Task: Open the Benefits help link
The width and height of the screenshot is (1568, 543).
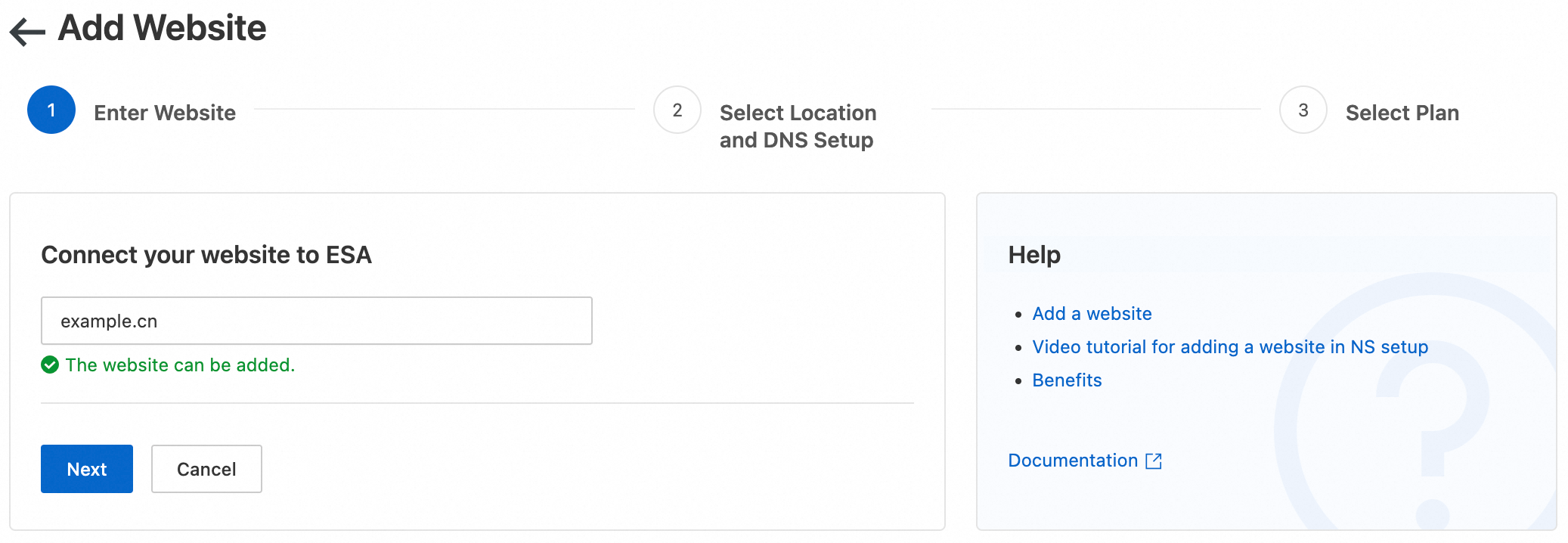Action: tap(1067, 380)
